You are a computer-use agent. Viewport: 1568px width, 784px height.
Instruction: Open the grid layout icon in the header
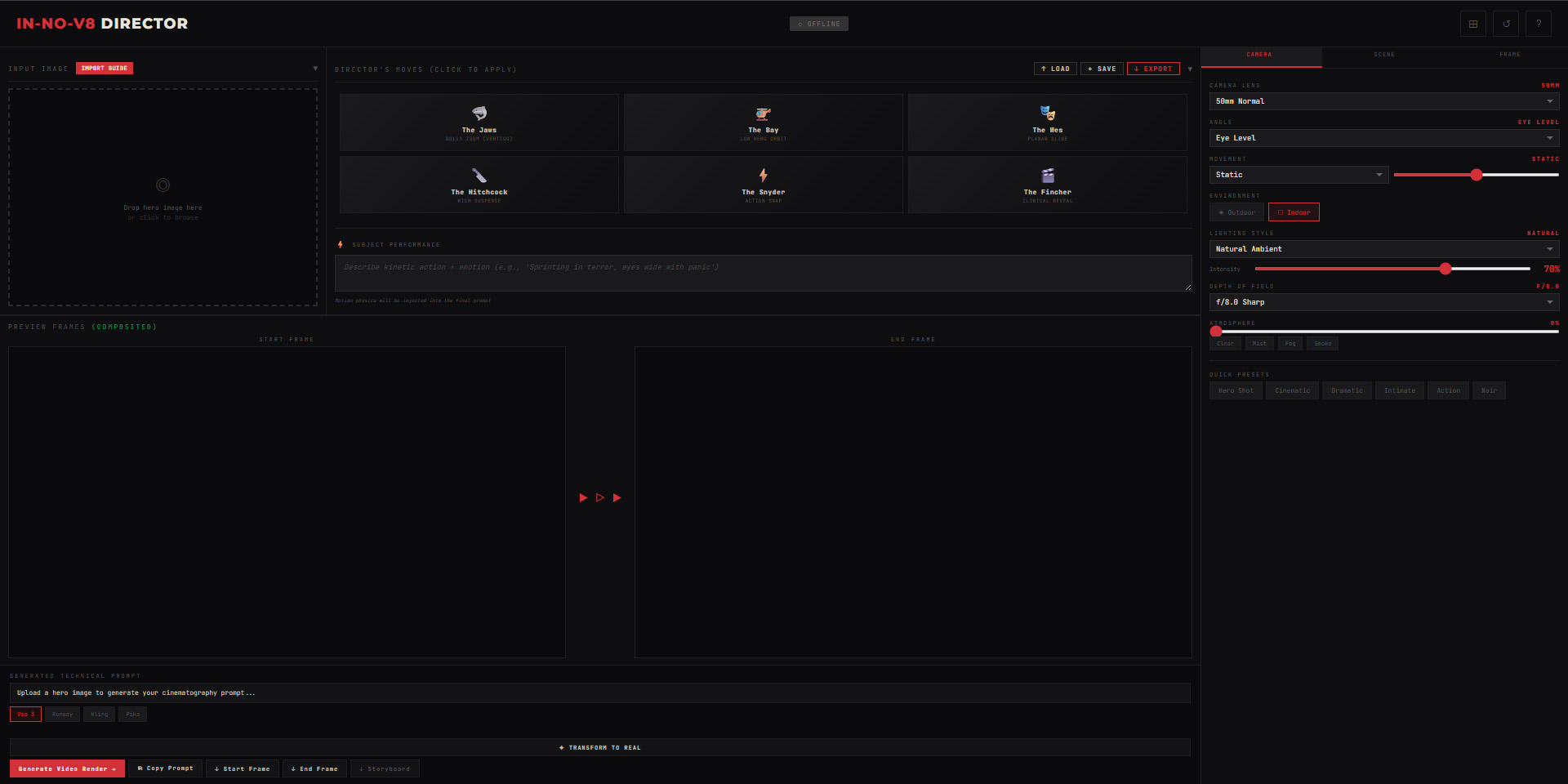1473,23
